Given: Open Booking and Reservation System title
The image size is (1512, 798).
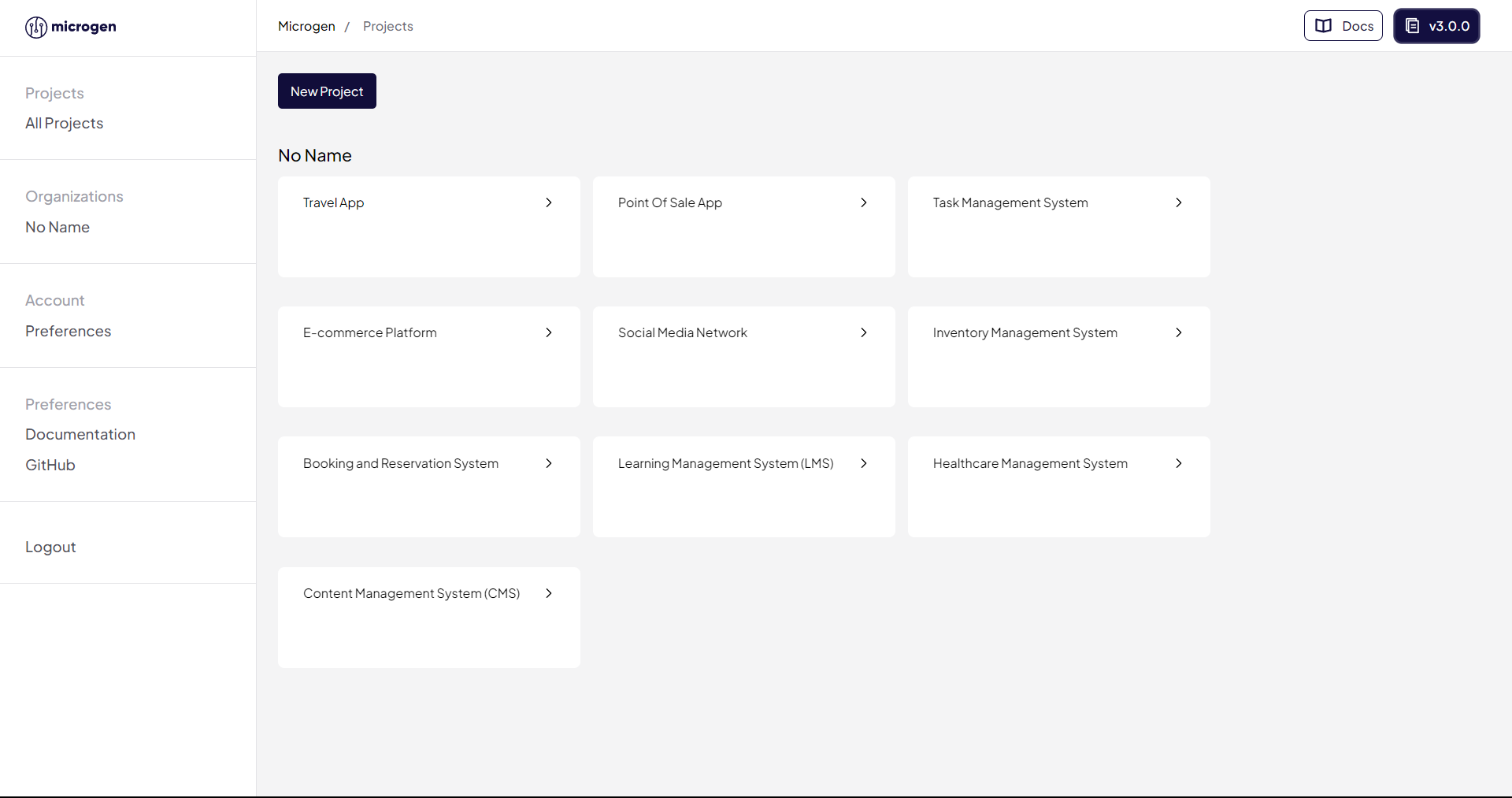Looking at the screenshot, I should [x=401, y=463].
